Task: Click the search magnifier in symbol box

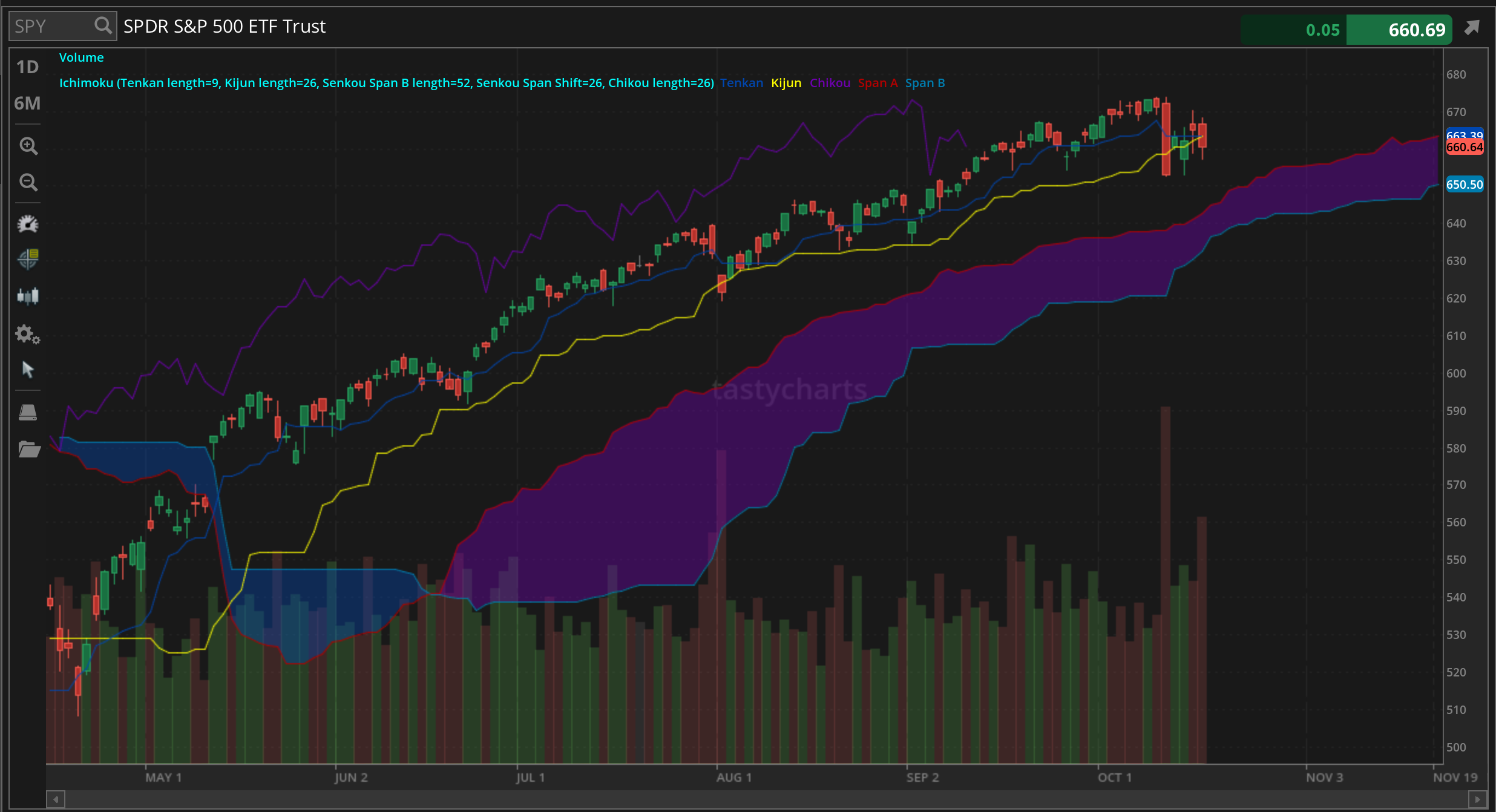Action: click(103, 26)
